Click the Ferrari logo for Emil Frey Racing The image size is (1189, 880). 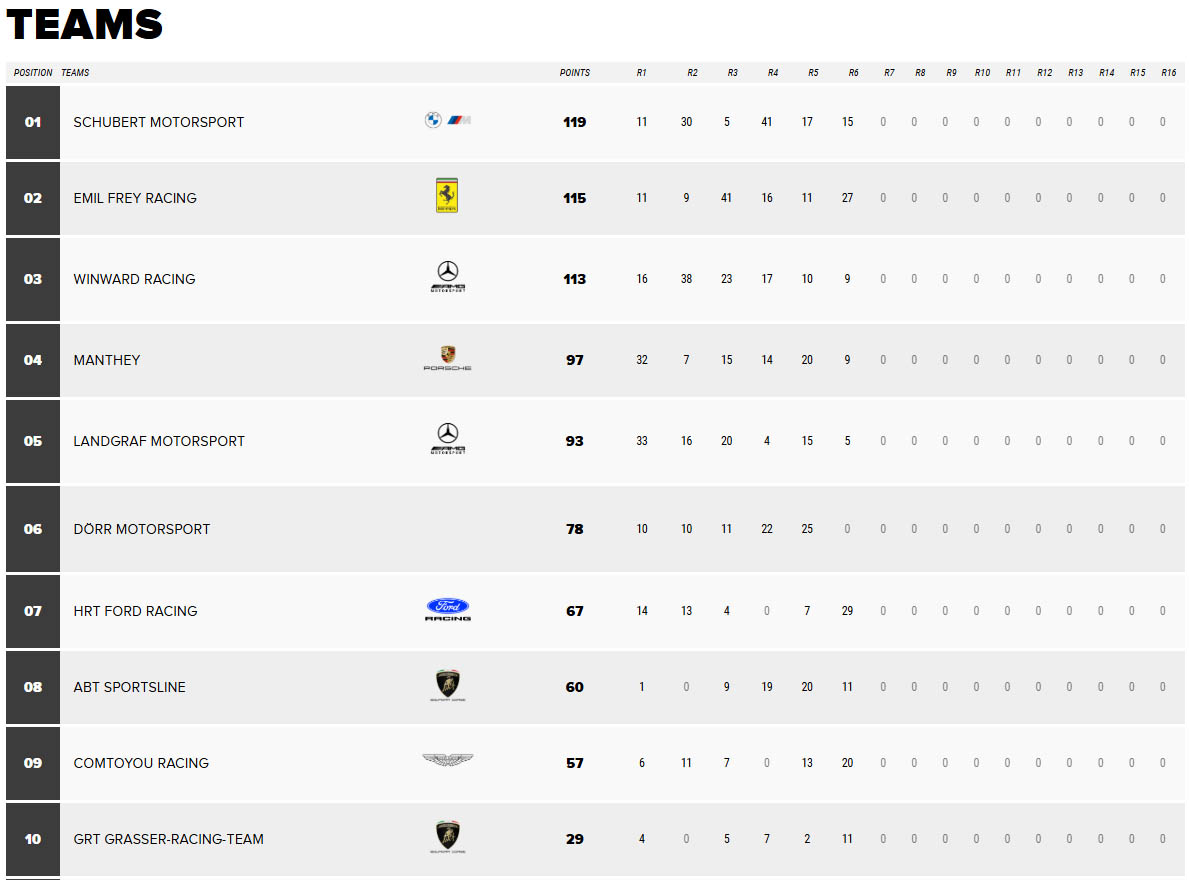(x=447, y=196)
